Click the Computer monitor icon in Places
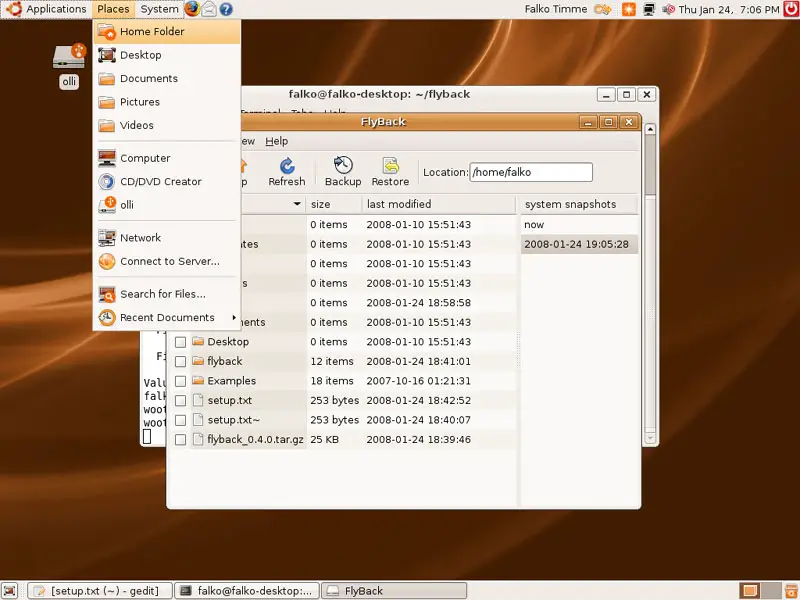This screenshot has width=800, height=600. pos(107,158)
